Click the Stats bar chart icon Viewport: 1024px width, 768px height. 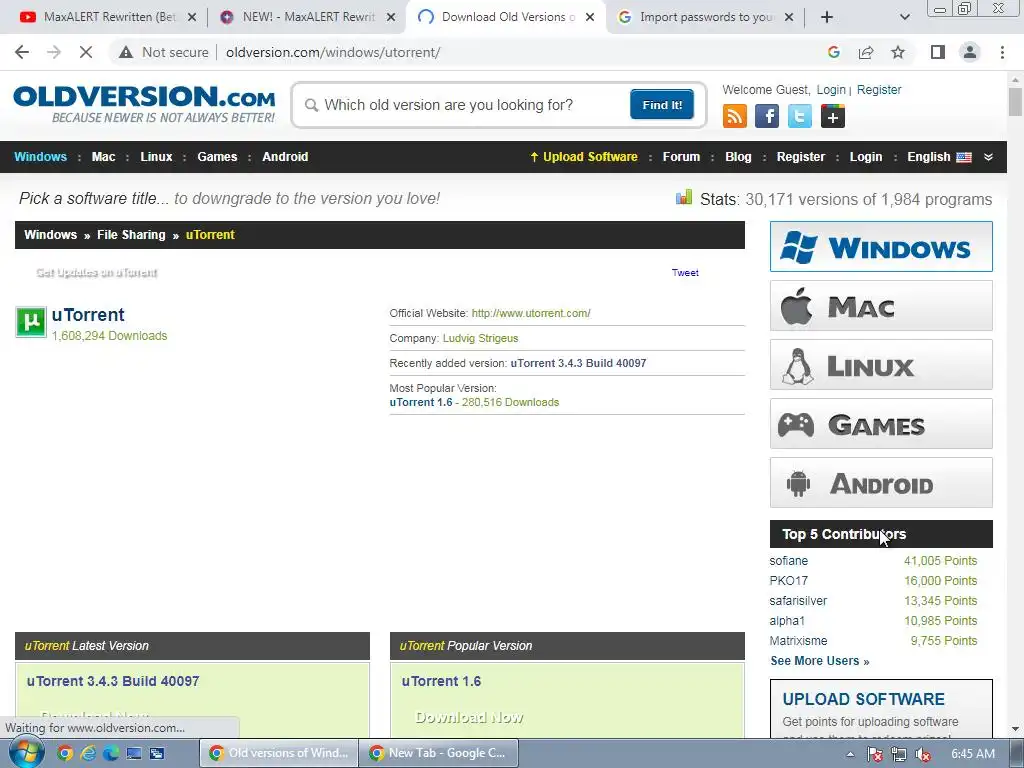pos(684,197)
